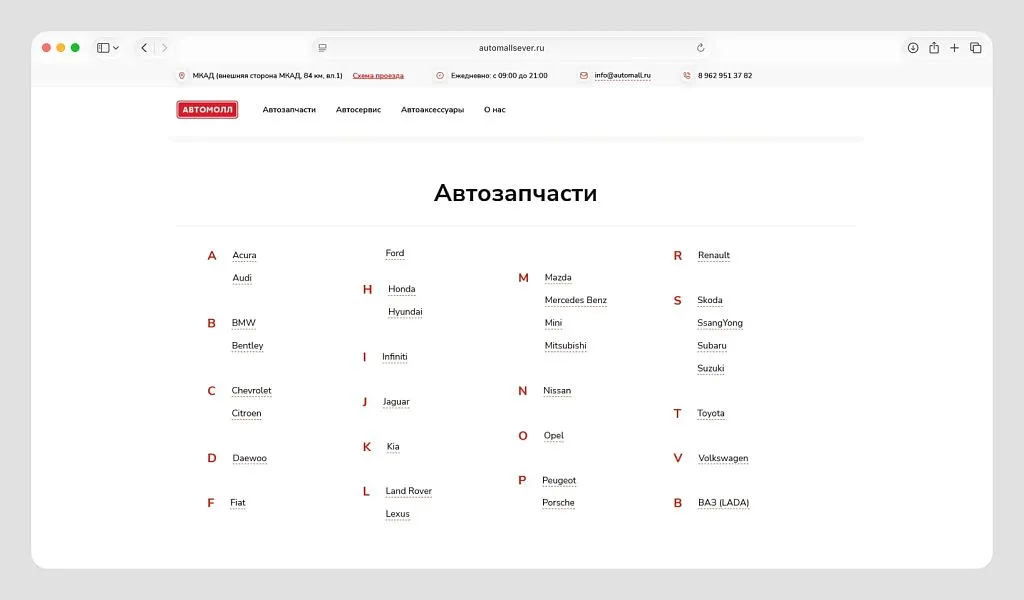
Task: Open the Автозапчасти menu item
Action: 289,110
